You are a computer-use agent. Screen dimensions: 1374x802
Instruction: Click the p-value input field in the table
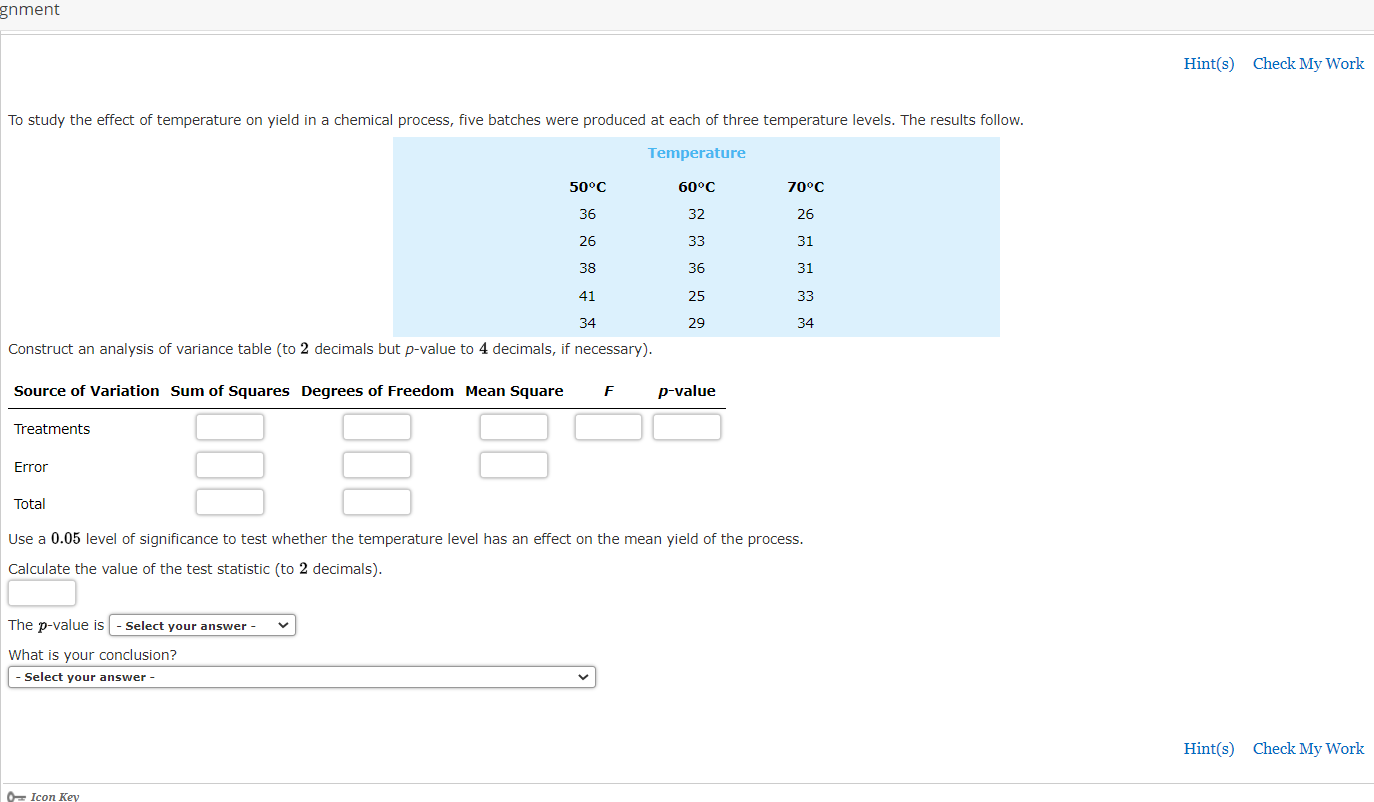click(687, 426)
